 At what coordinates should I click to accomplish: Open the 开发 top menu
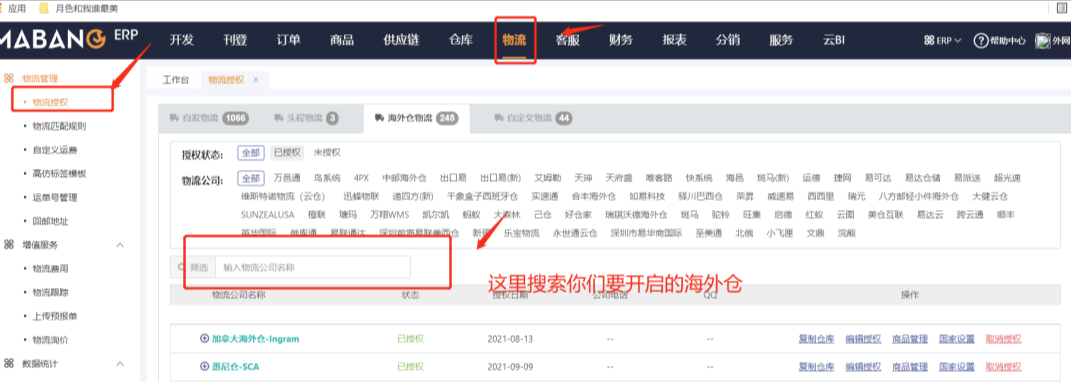pyautogui.click(x=182, y=40)
